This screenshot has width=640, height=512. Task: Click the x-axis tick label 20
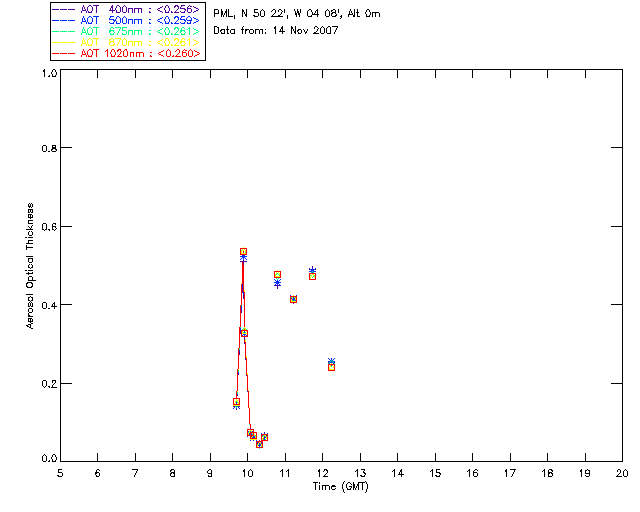622,473
